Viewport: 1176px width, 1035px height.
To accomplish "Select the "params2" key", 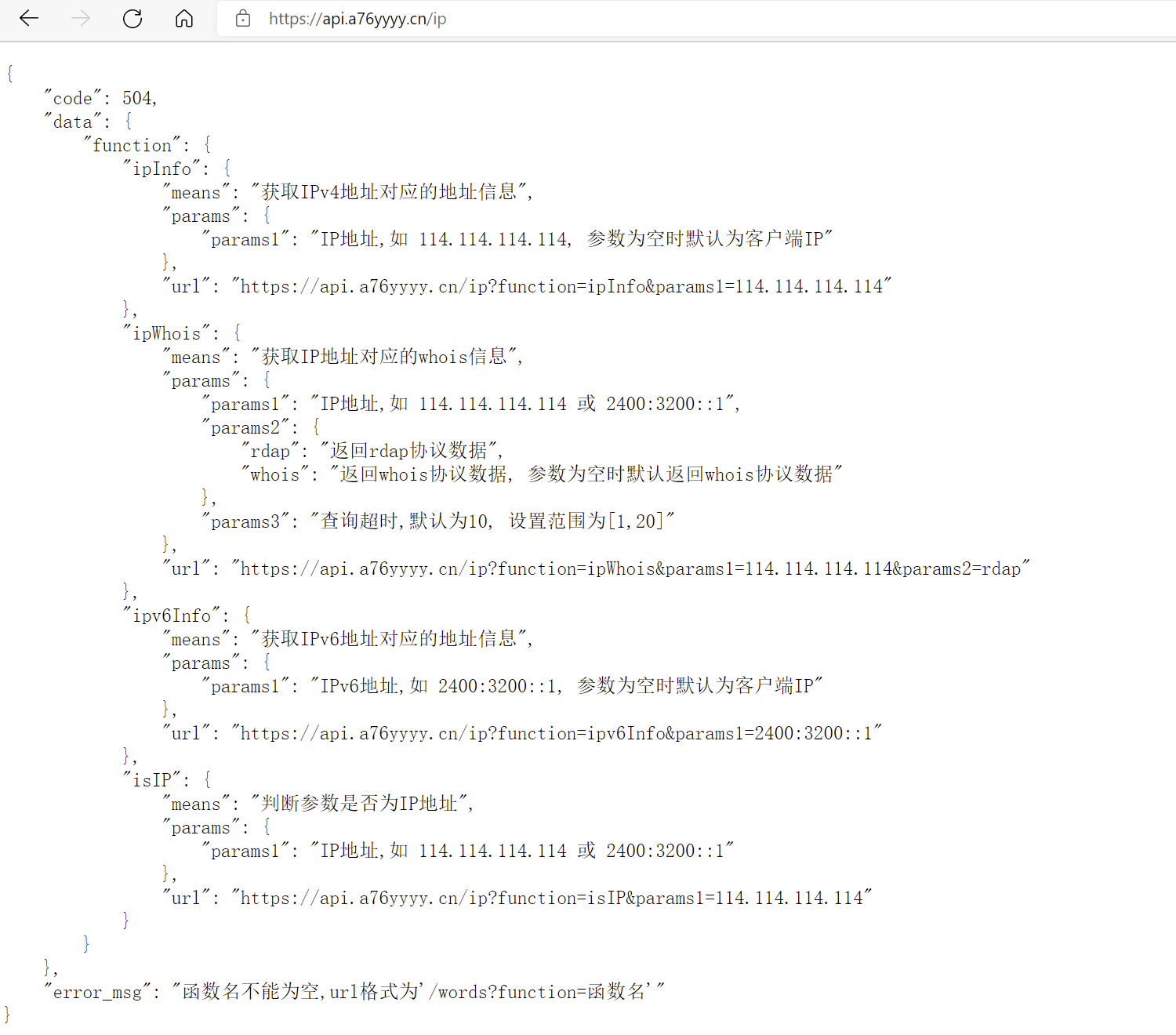I will (245, 427).
